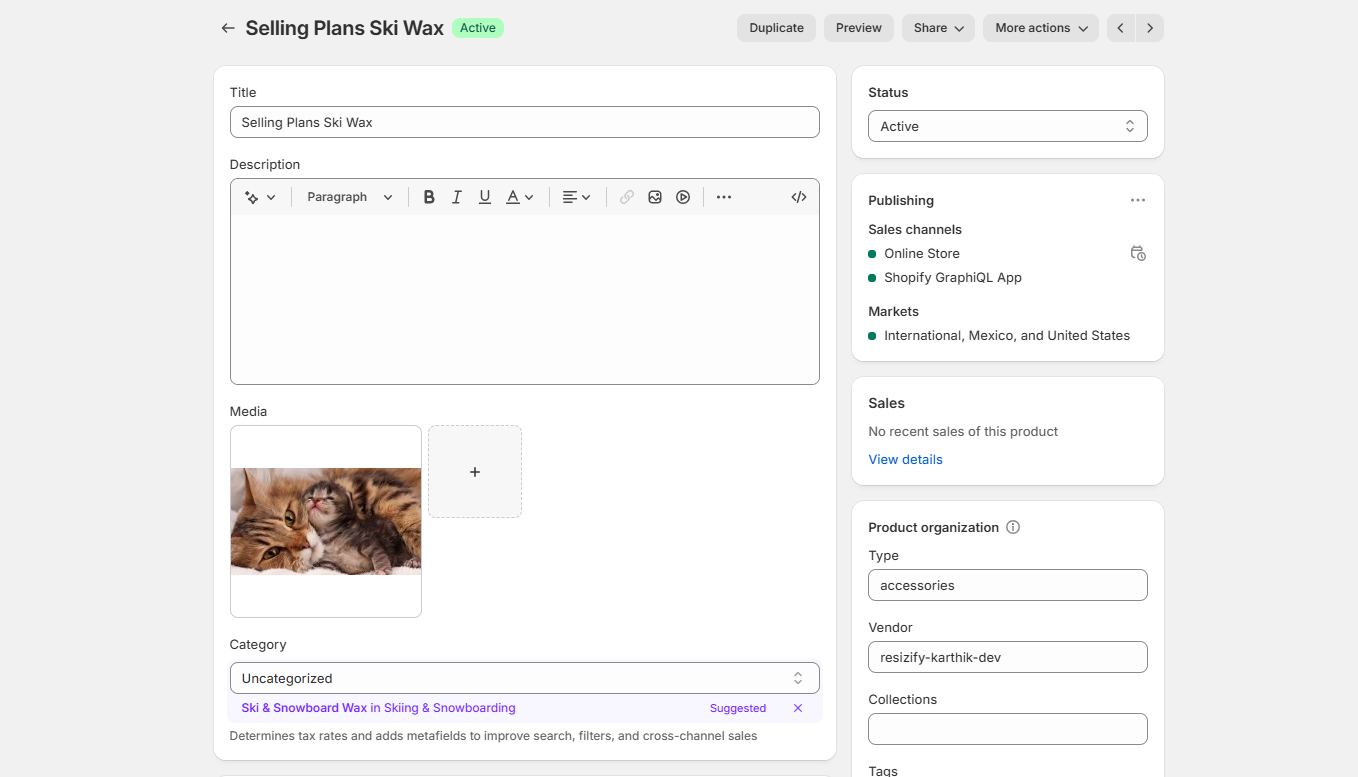Screen dimensions: 1358x777
Task: Expand the More actions menu
Action: 1040,28
